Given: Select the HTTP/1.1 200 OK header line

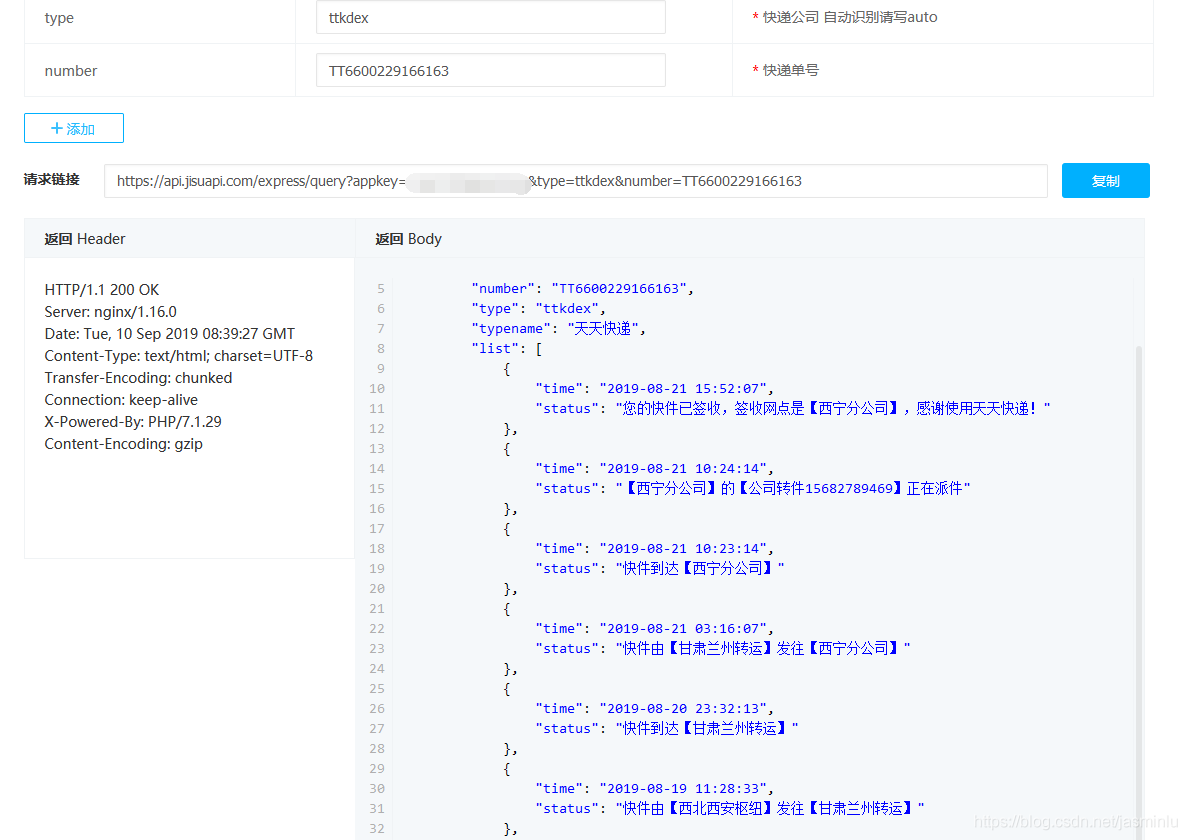Looking at the screenshot, I should point(102,290).
